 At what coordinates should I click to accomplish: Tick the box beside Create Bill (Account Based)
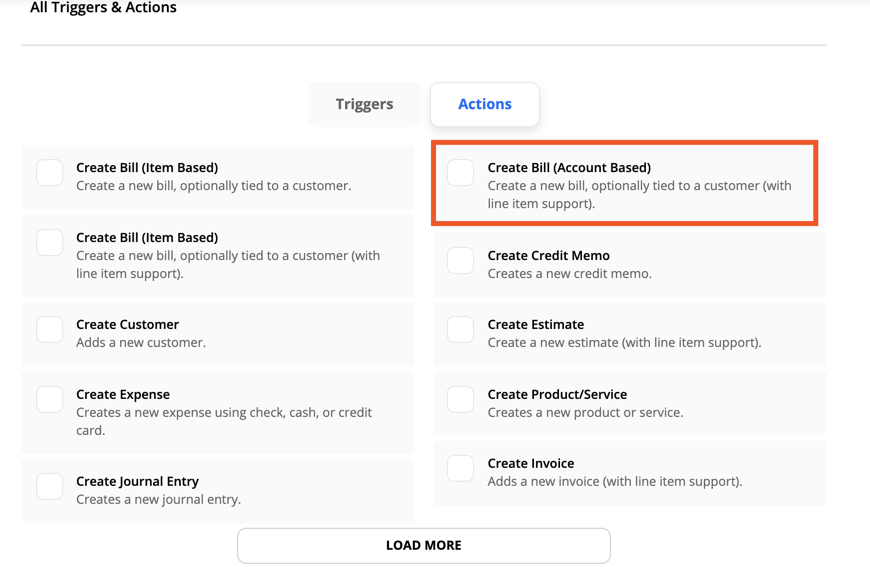pos(461,172)
